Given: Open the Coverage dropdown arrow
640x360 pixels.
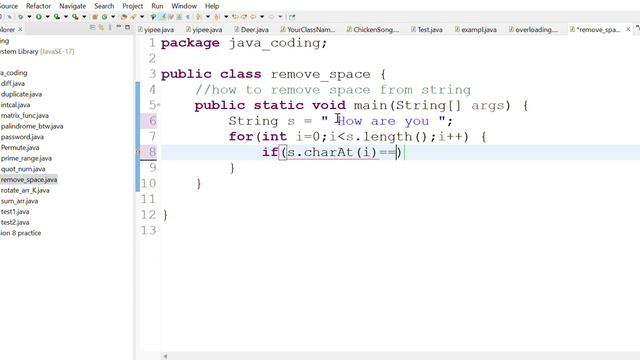Looking at the screenshot, I should click(x=66, y=17).
